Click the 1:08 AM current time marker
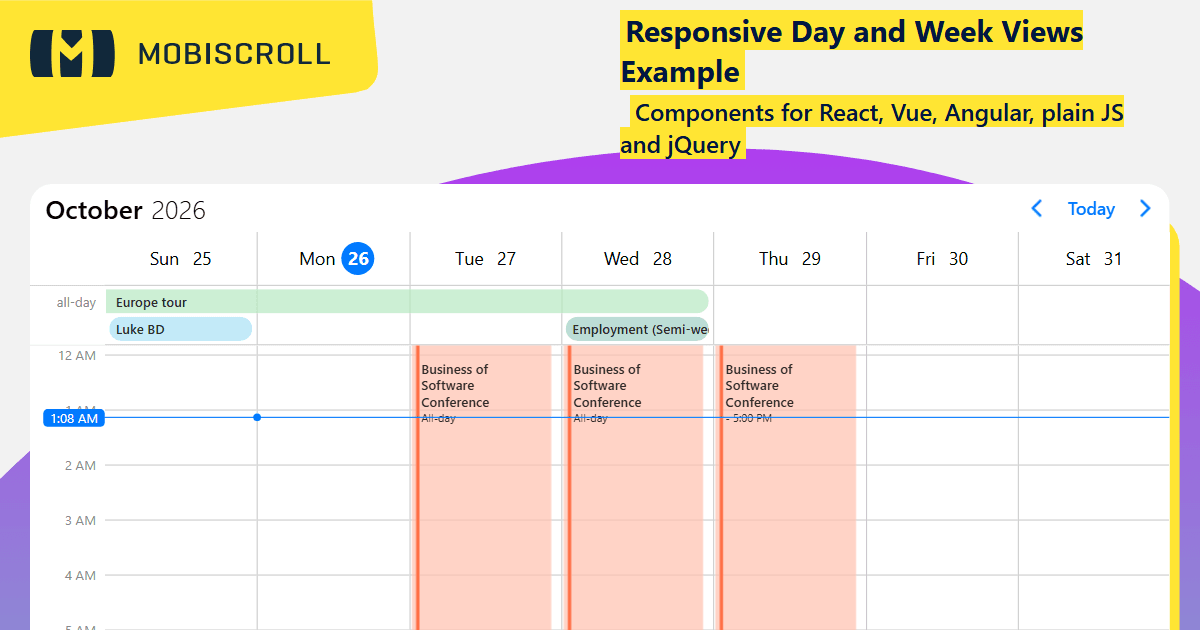1200x630 pixels. (74, 418)
